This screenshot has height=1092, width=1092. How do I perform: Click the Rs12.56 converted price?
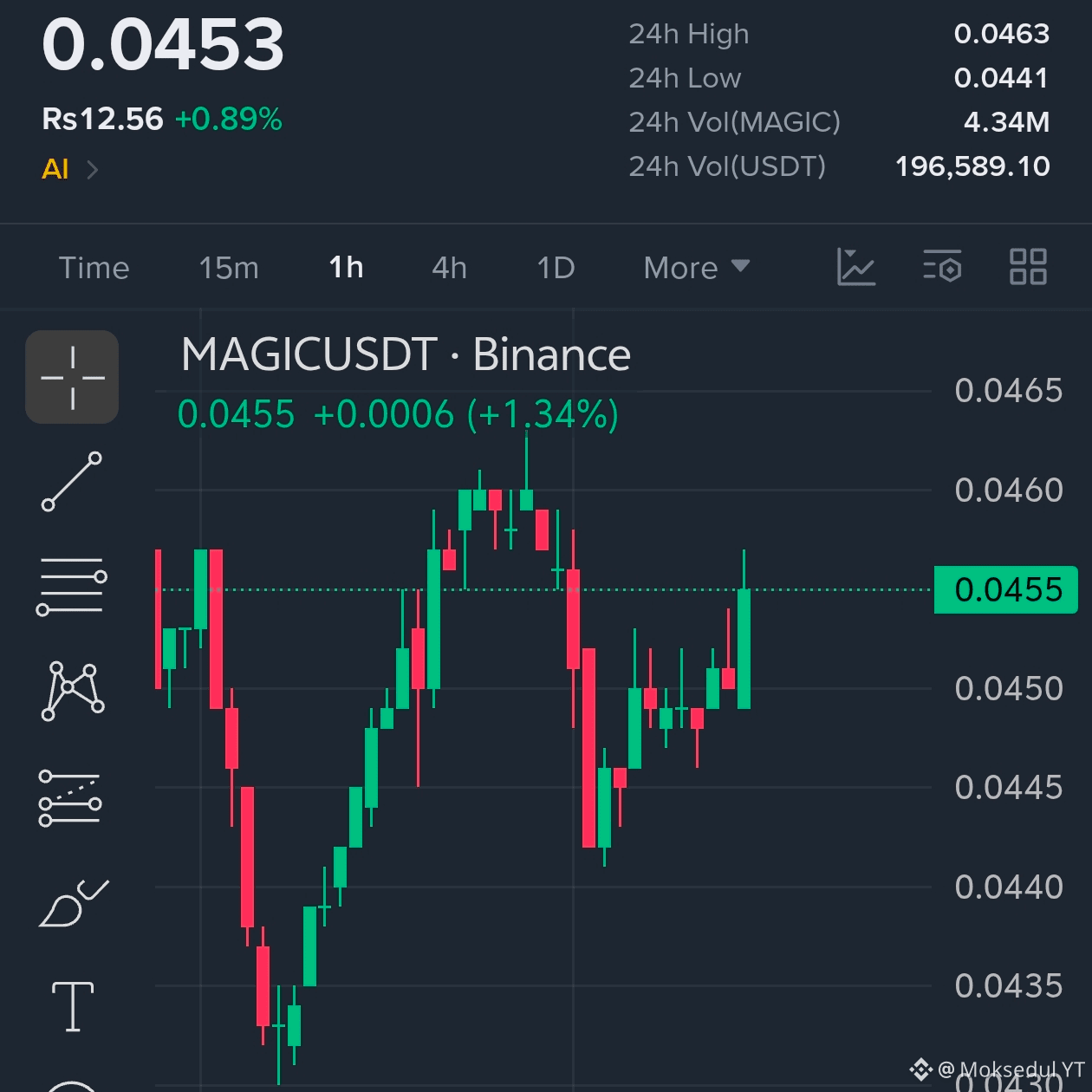[102, 119]
